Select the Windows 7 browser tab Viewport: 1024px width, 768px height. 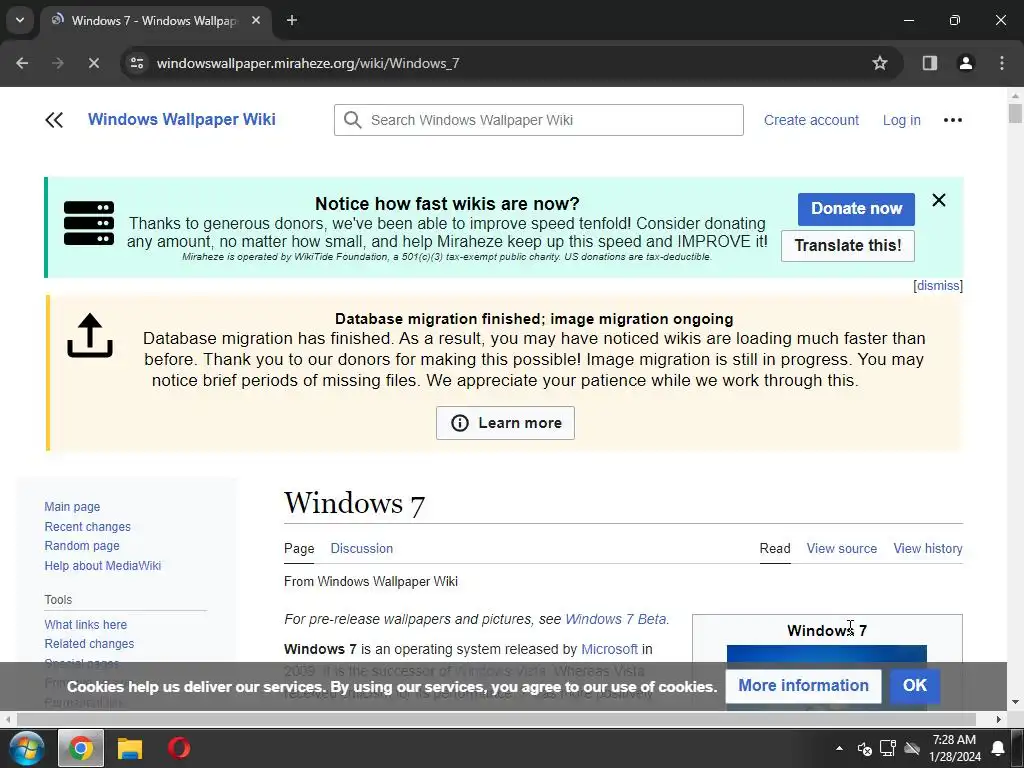[157, 21]
